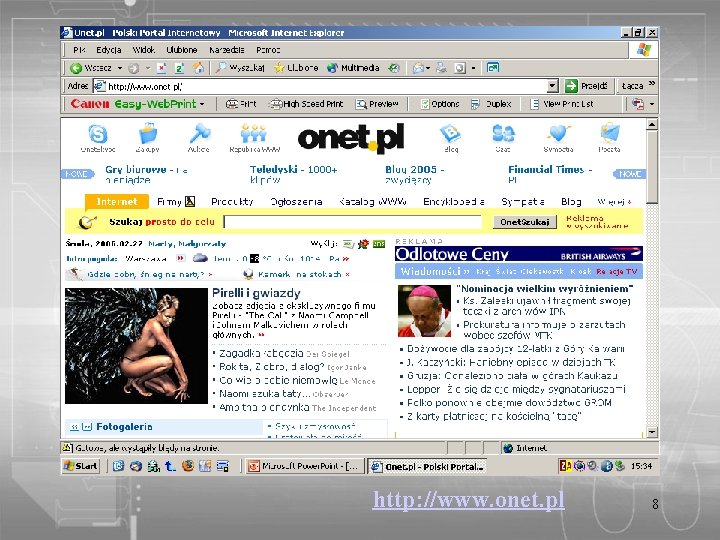Select the Encyklopedia search tab
The width and height of the screenshot is (720, 540).
(x=454, y=202)
